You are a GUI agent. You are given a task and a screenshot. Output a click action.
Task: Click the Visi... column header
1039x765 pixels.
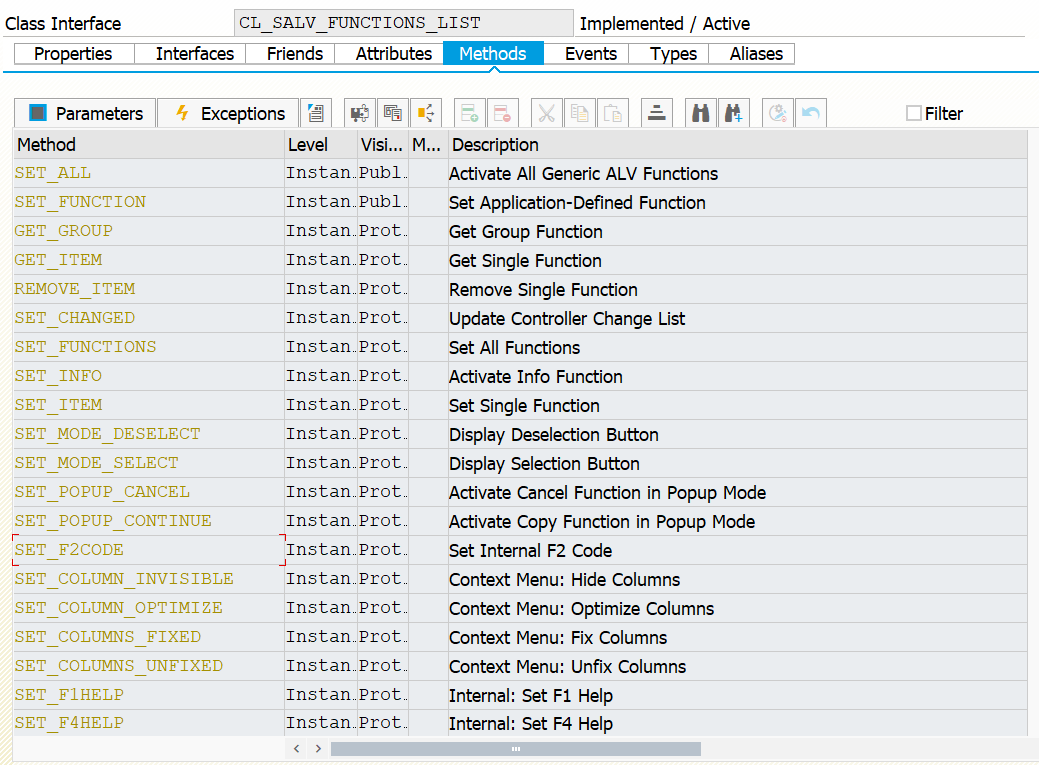[x=382, y=145]
